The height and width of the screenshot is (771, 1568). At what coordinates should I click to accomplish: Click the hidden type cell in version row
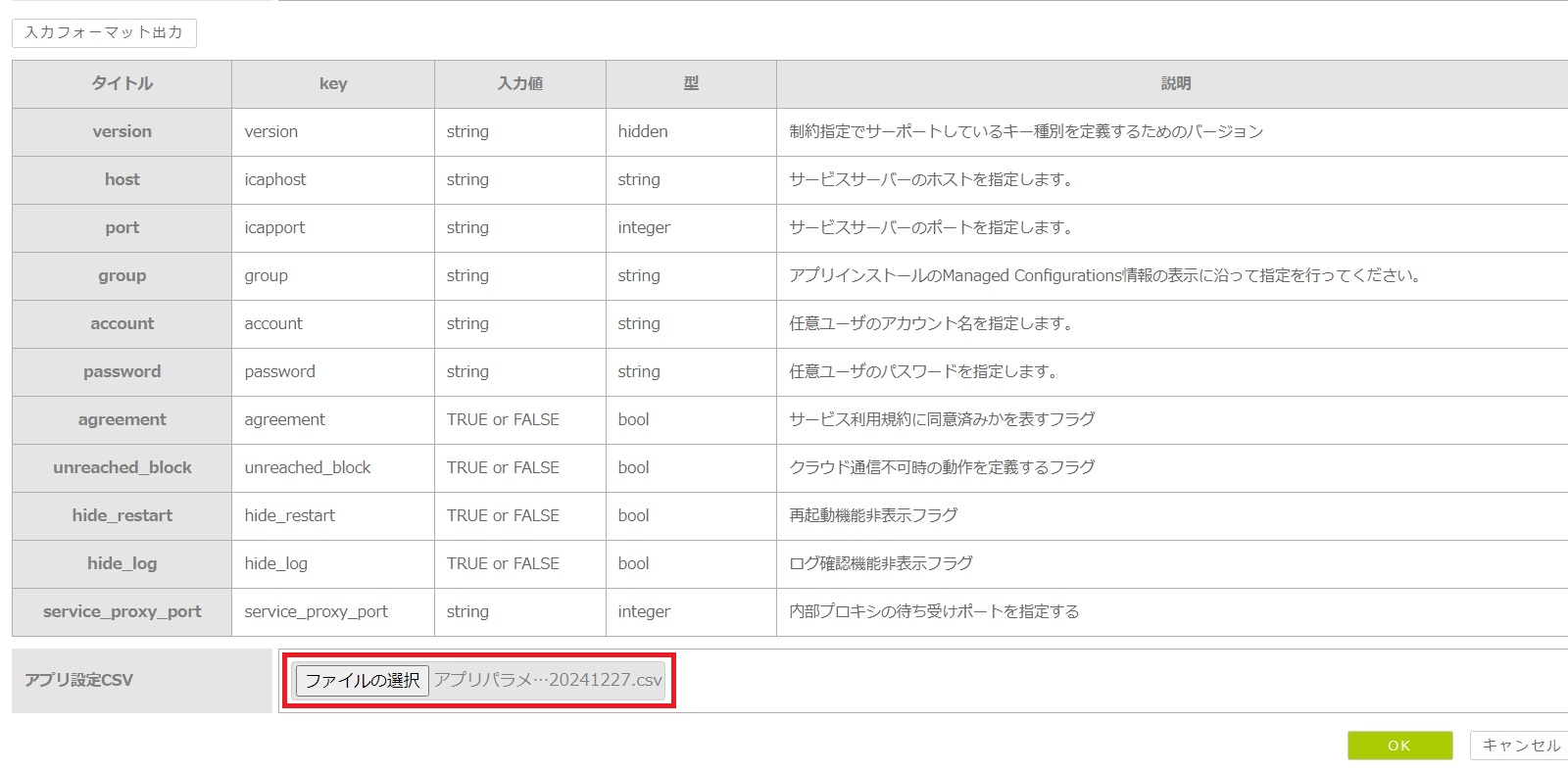click(x=643, y=132)
